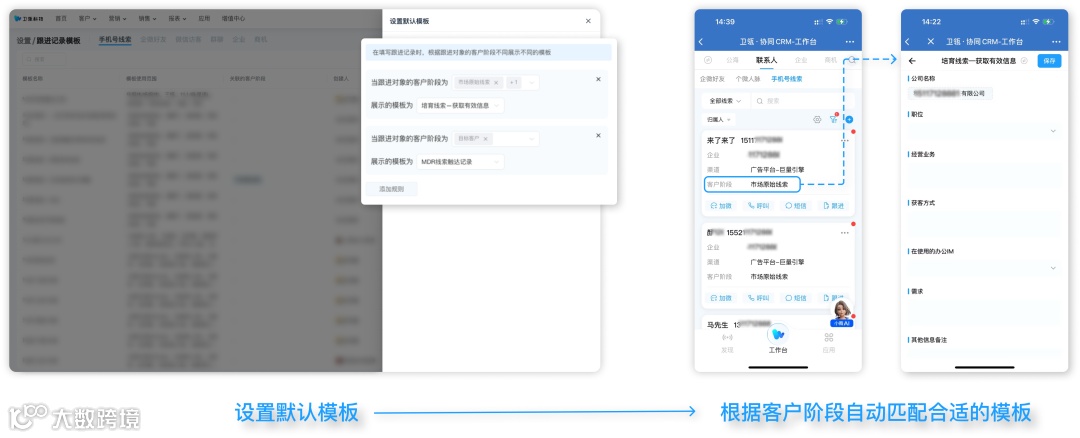This screenshot has height=438, width=1080.
Task: Tap the 搜索 field in left phone
Action: coord(802,101)
